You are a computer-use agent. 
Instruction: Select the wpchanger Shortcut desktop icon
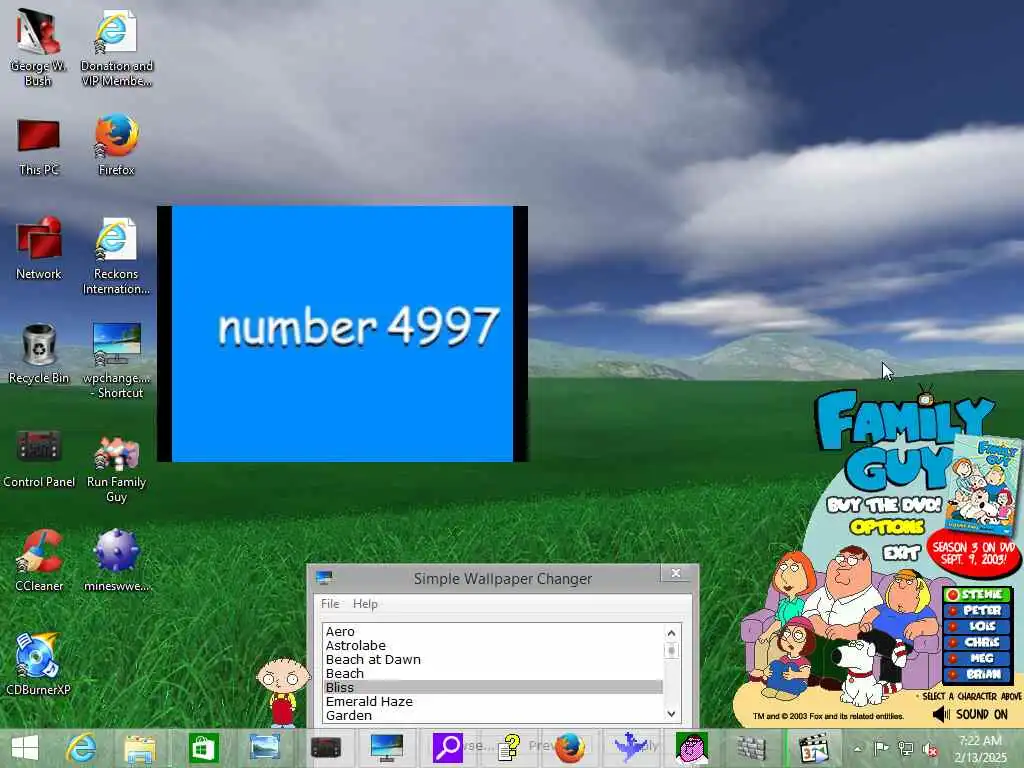[116, 360]
